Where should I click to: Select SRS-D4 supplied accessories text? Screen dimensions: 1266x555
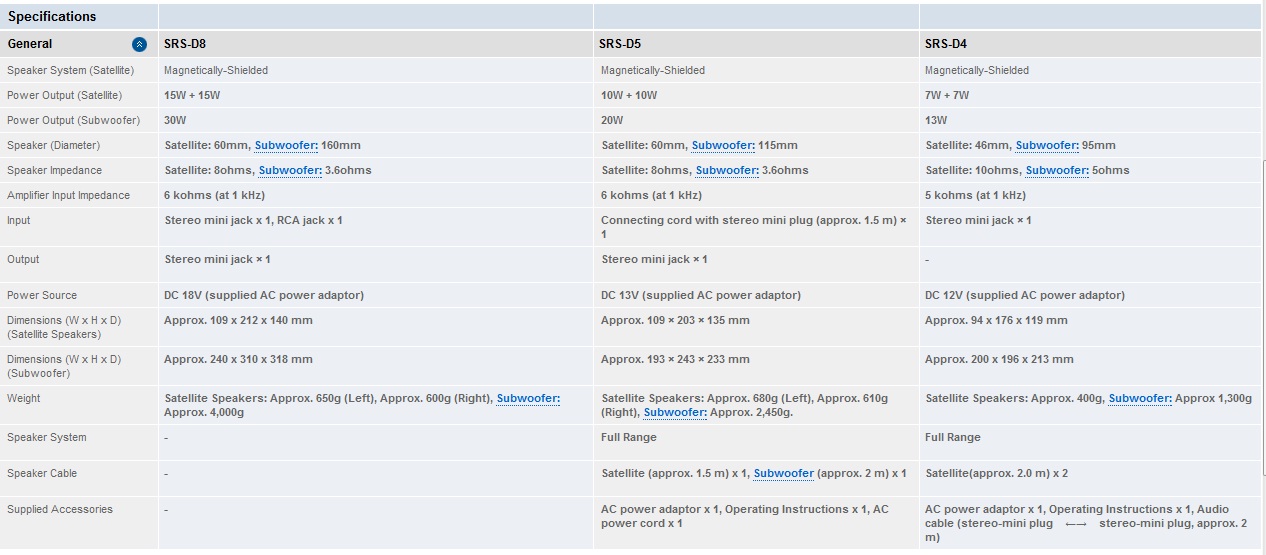pos(1087,523)
